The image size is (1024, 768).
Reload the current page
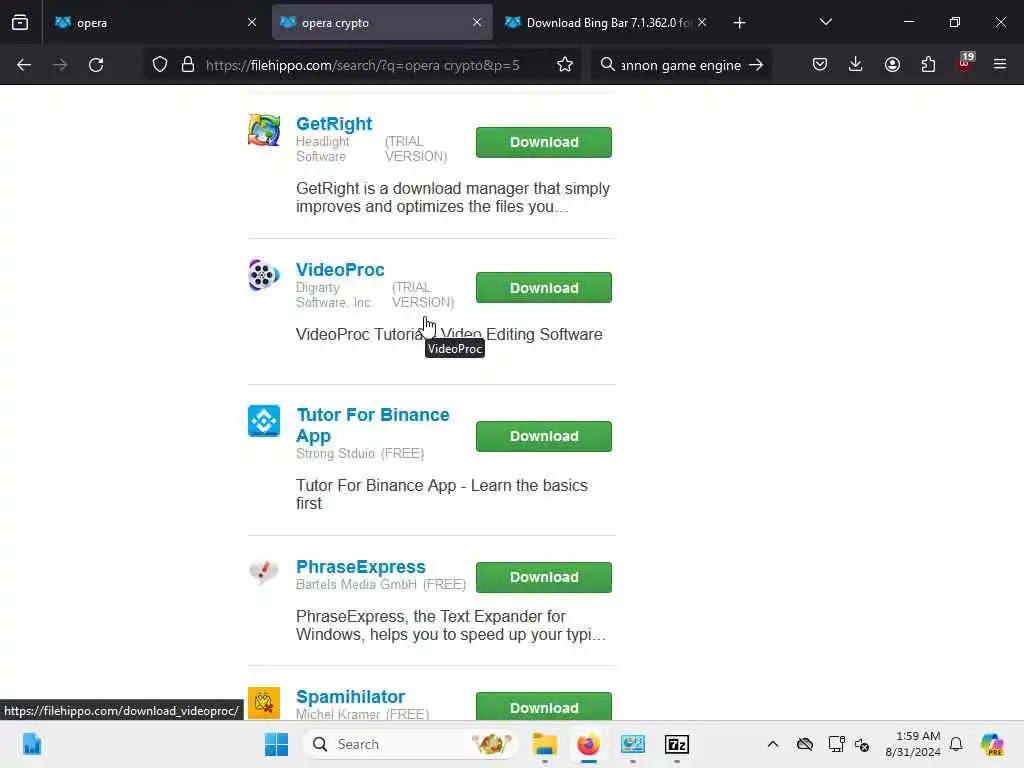pos(96,65)
